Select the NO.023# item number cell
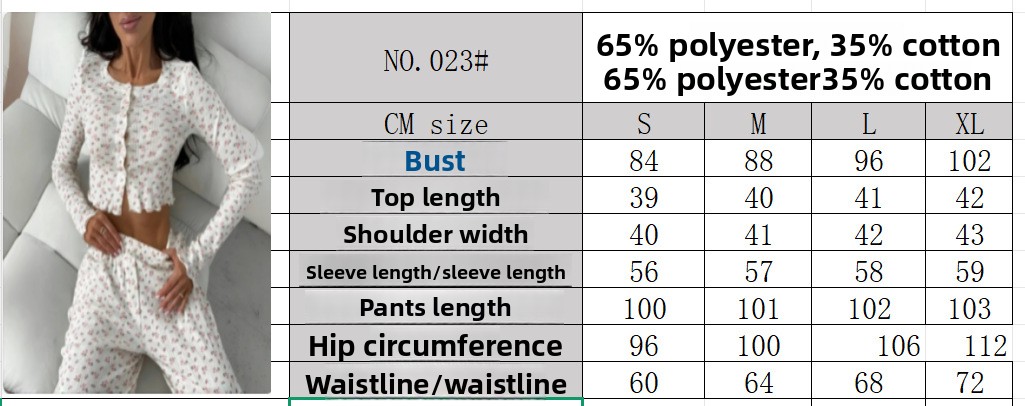This screenshot has width=1025, height=406. (436, 61)
